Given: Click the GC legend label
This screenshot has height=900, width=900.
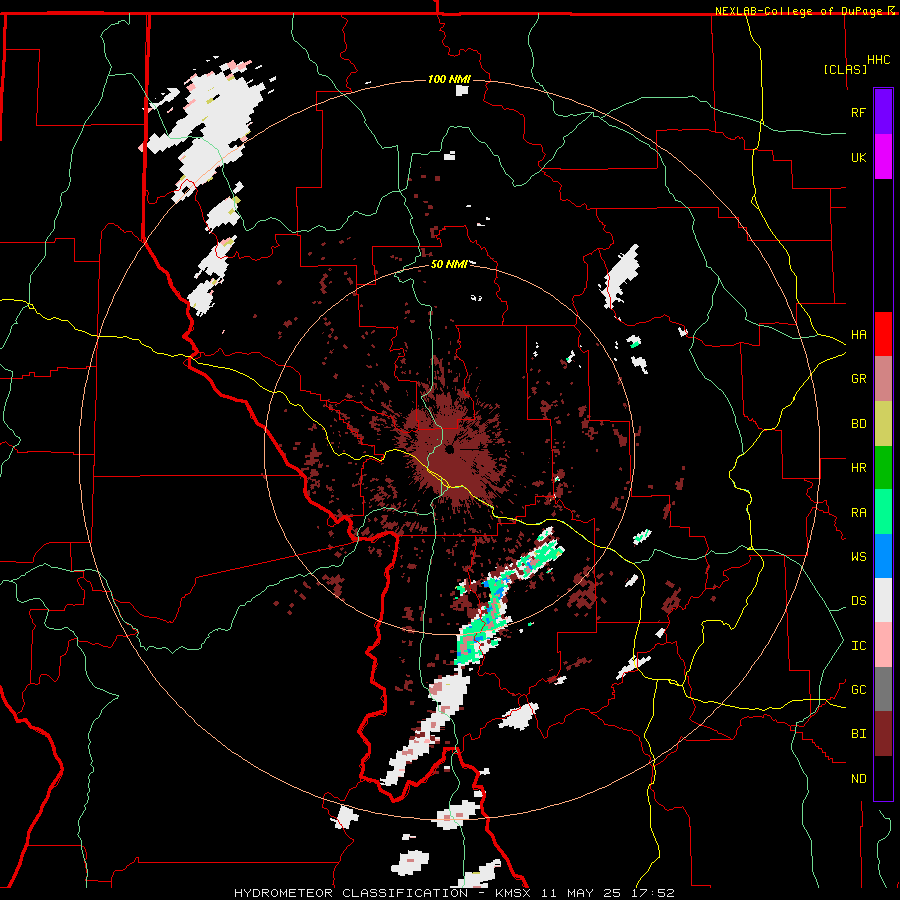Looking at the screenshot, I should [x=858, y=690].
